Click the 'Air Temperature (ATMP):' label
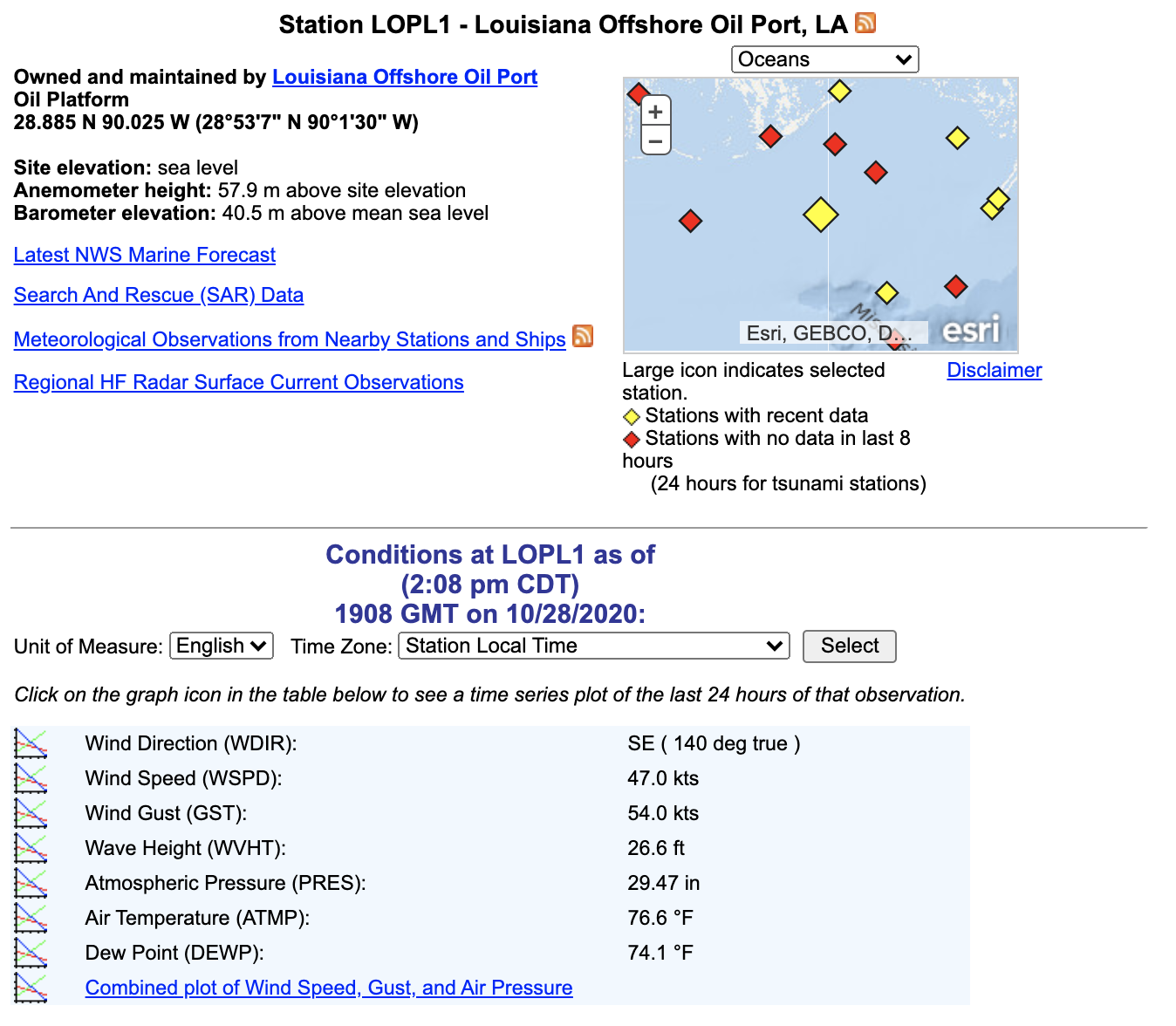The width and height of the screenshot is (1176, 1026). coord(198,918)
